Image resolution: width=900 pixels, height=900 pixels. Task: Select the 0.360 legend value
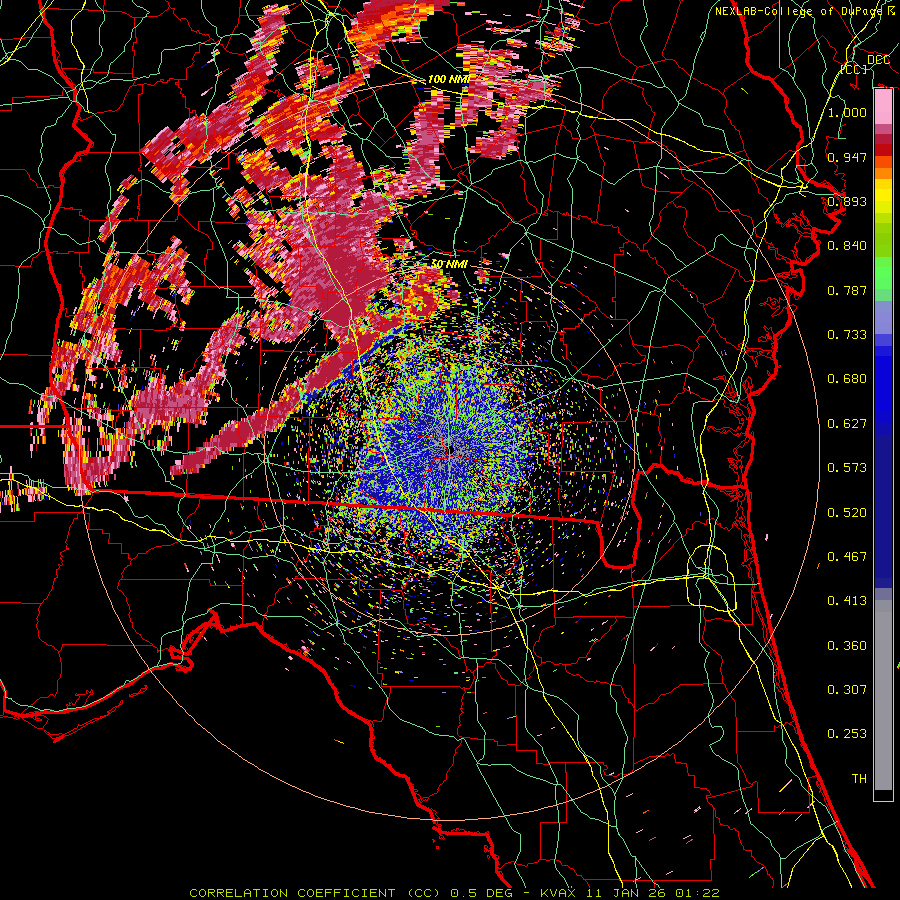coord(847,646)
